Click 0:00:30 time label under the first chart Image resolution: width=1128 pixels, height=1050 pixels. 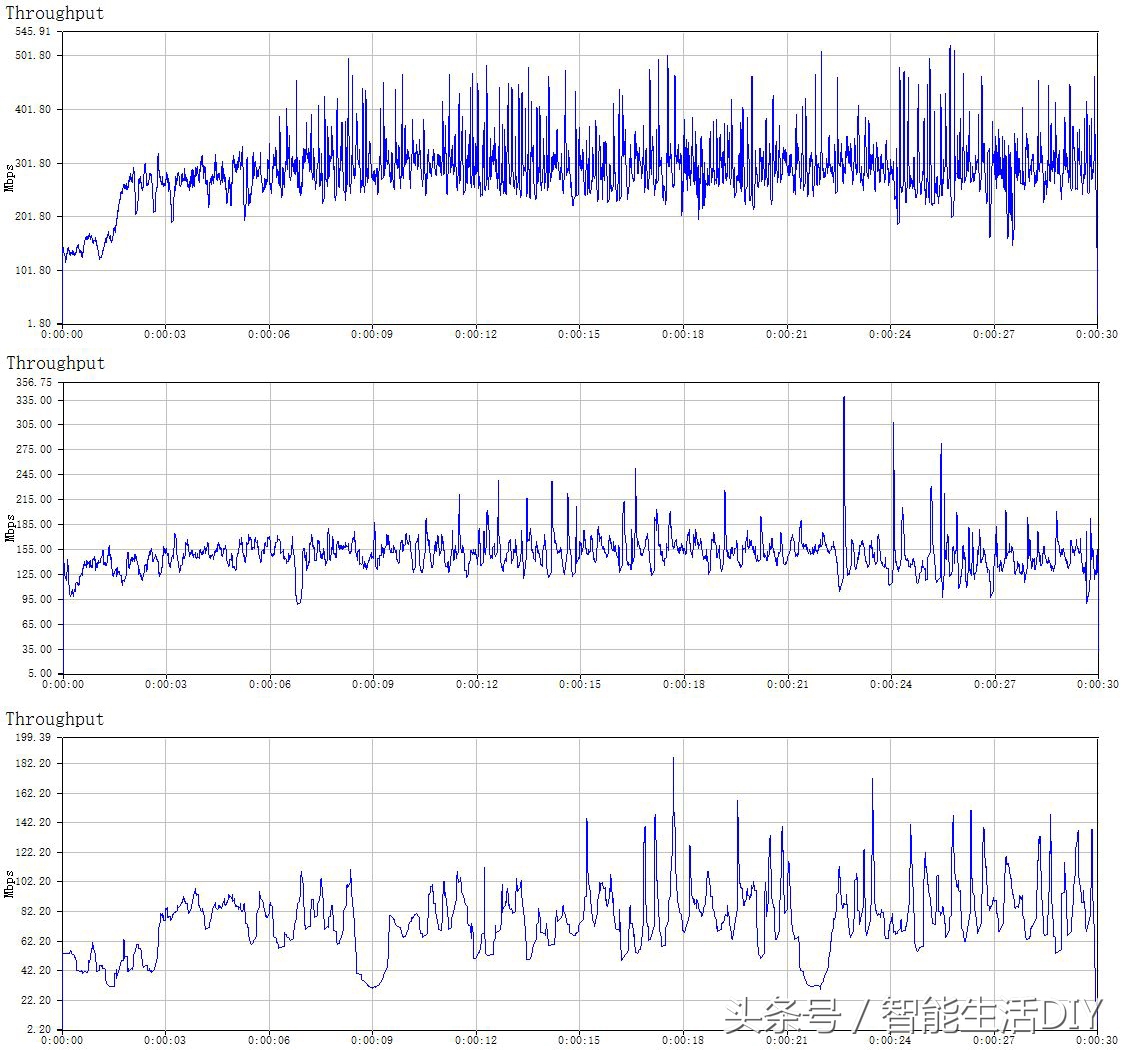point(1097,334)
